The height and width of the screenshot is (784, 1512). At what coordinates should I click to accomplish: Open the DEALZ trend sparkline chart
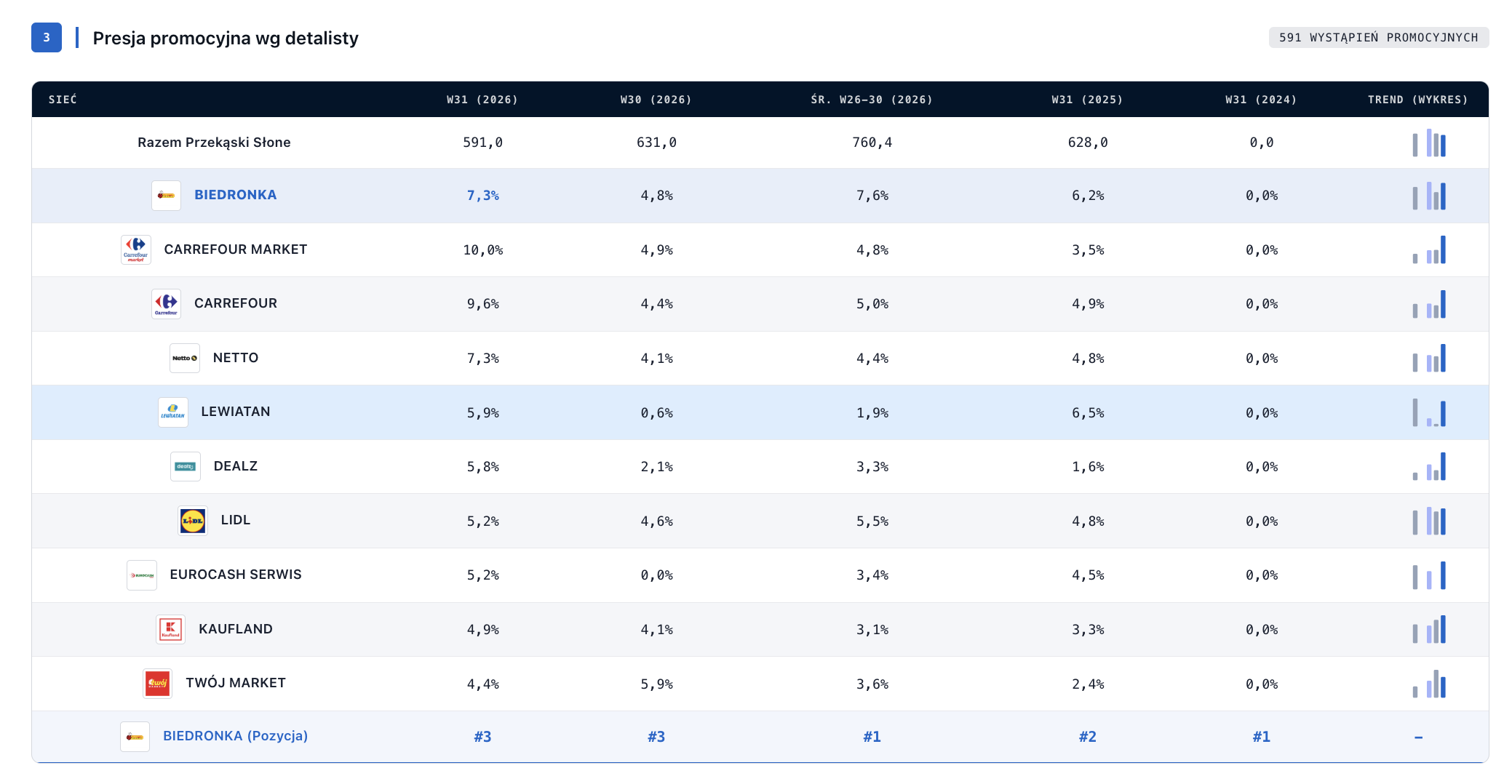click(1429, 466)
